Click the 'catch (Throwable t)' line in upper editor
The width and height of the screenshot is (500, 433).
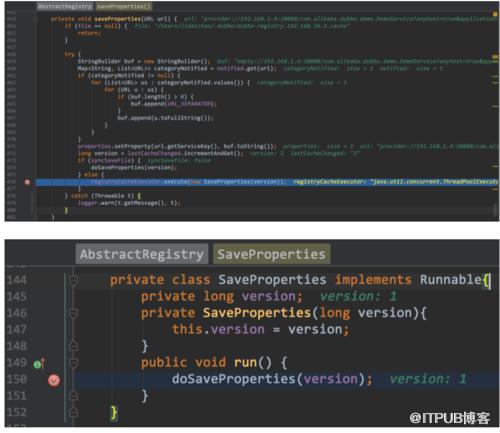click(x=103, y=196)
